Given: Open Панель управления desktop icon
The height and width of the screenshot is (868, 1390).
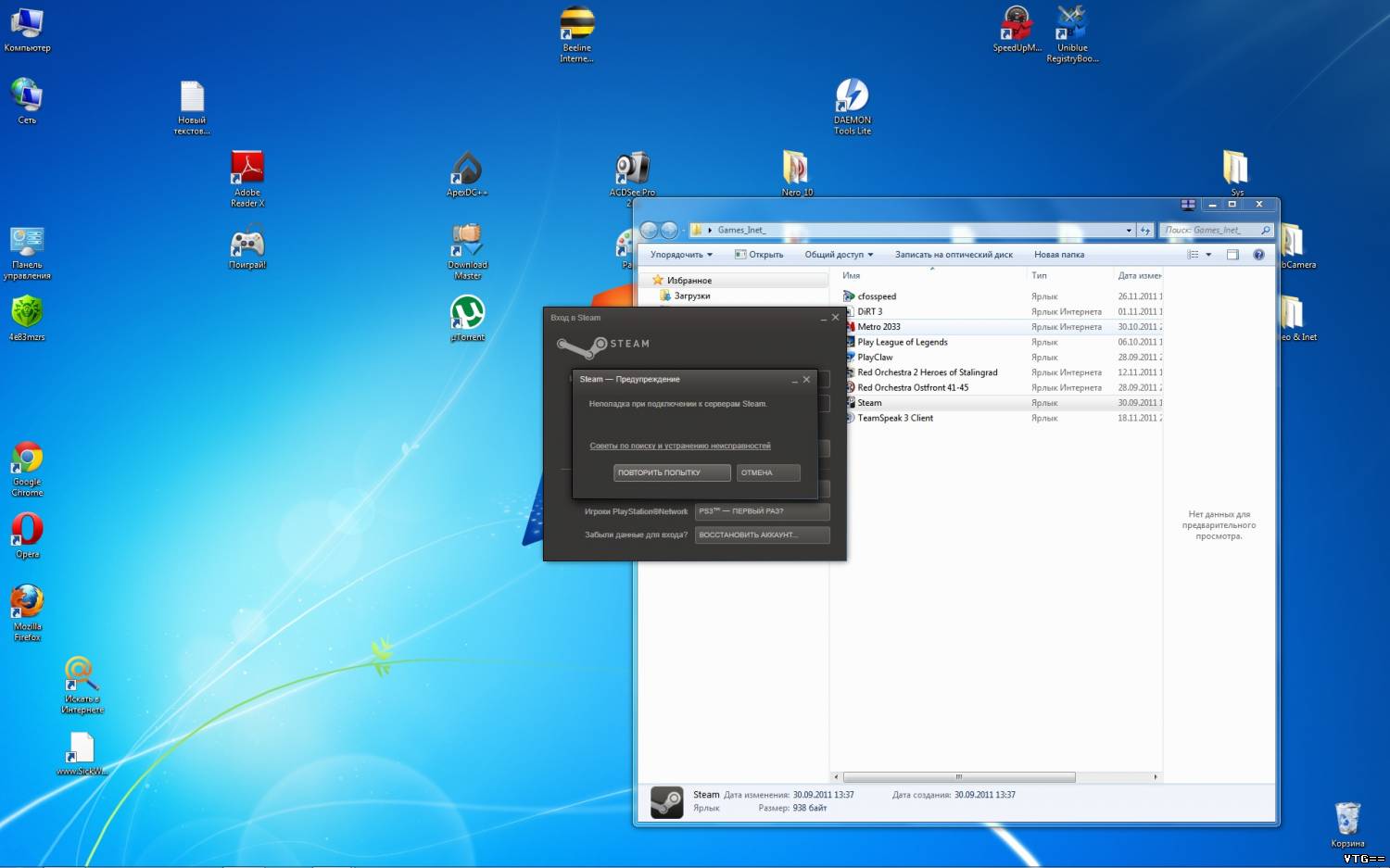Looking at the screenshot, I should [27, 253].
